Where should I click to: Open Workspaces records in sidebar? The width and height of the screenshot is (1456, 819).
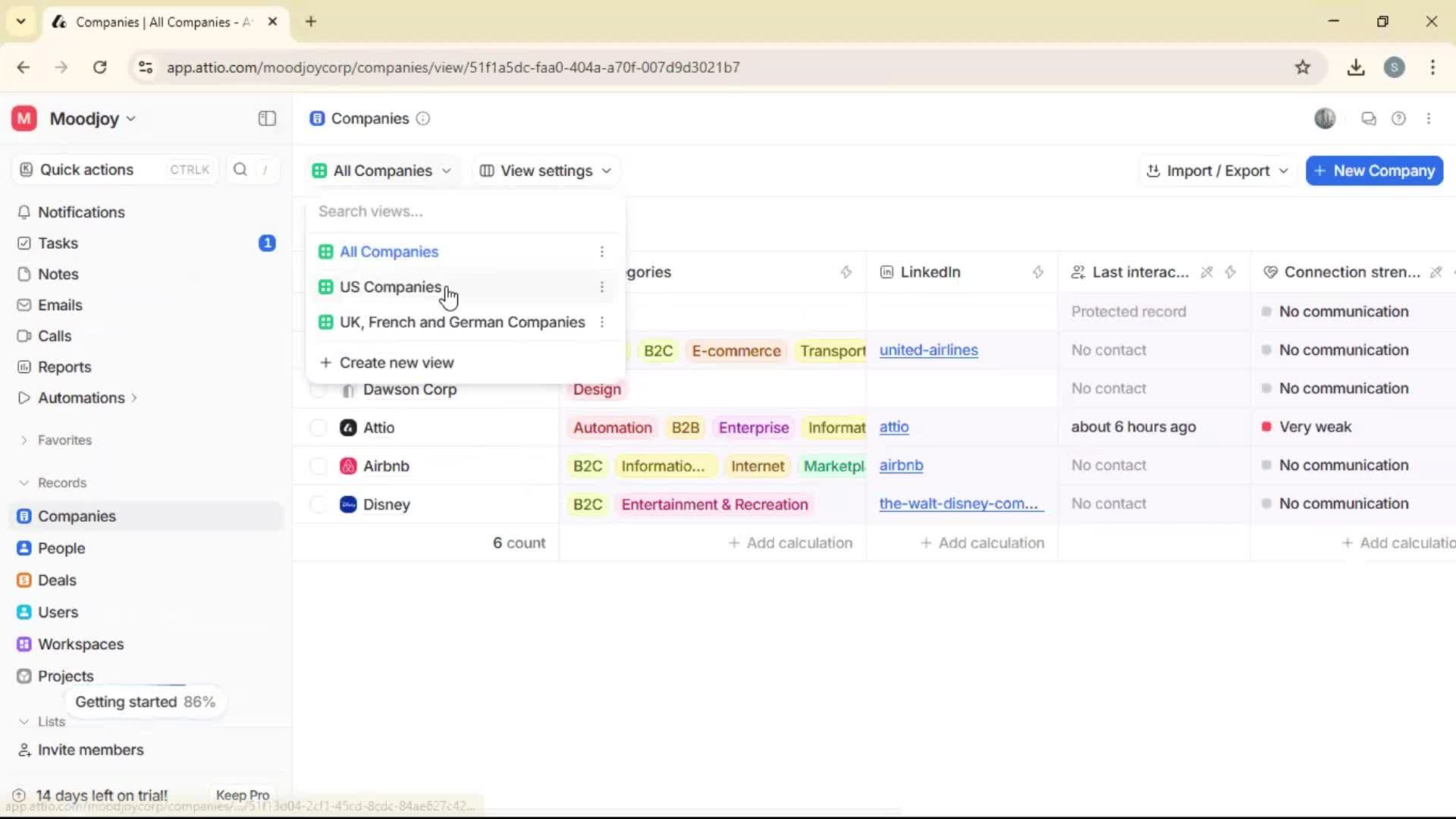(x=80, y=645)
